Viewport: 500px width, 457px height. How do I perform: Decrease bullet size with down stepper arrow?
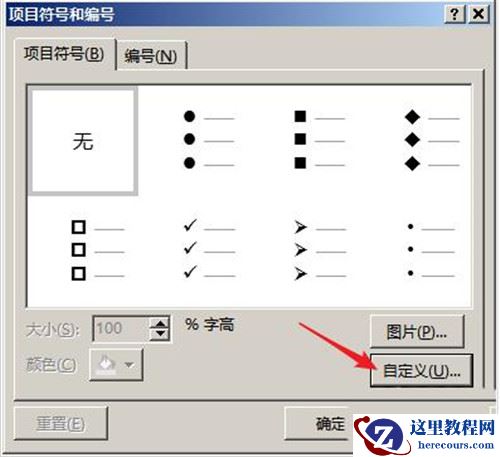(x=160, y=334)
